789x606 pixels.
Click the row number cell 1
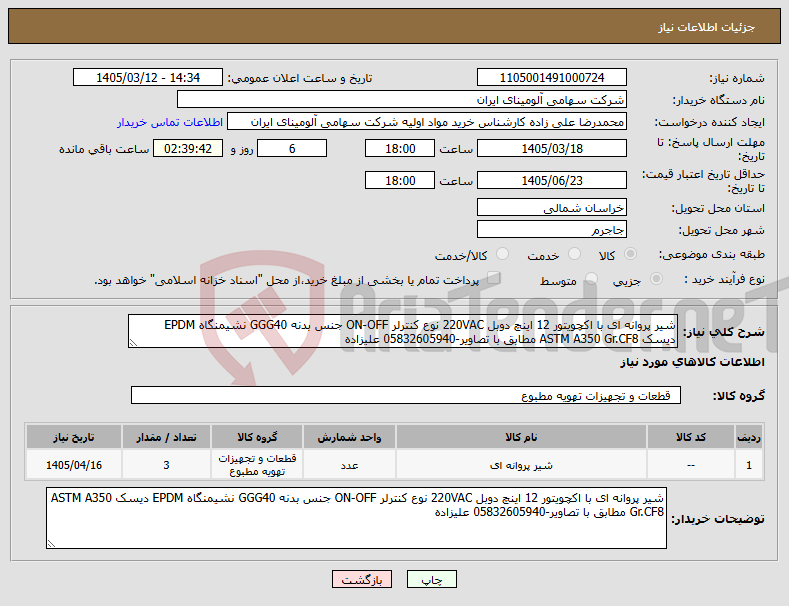coord(749,465)
